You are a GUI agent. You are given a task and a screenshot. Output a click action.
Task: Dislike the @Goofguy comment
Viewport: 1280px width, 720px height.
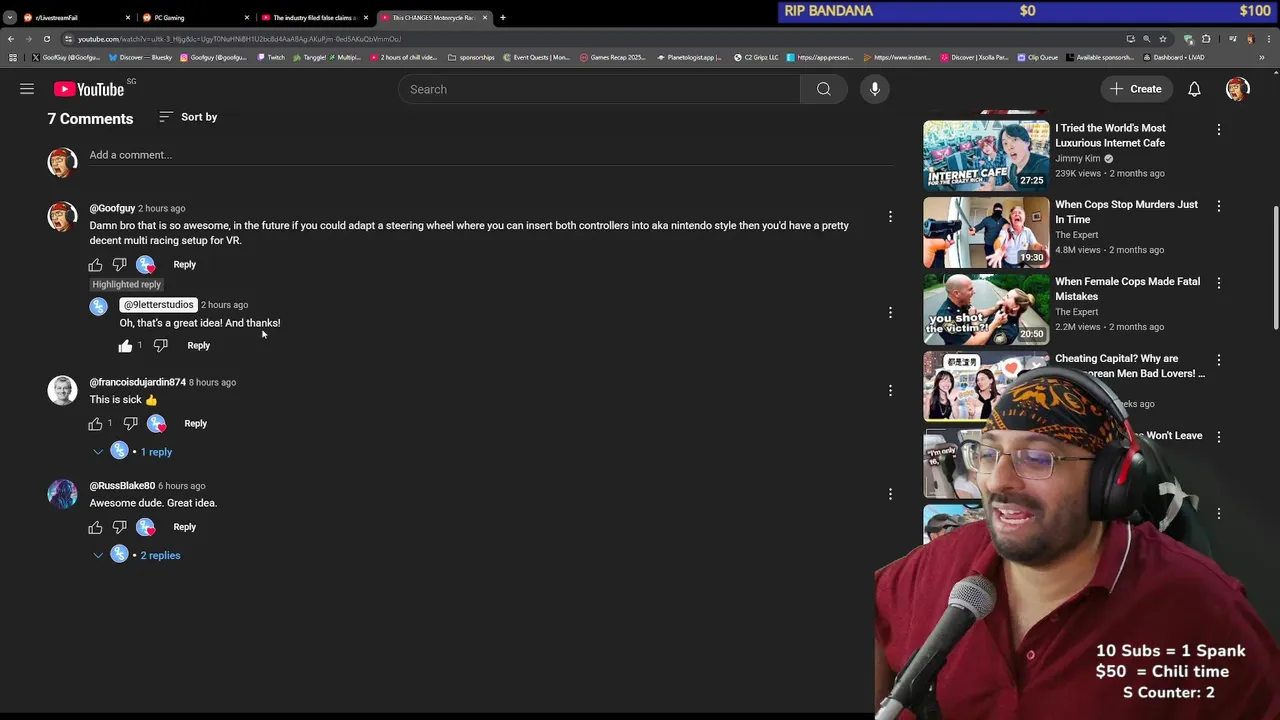tap(119, 265)
